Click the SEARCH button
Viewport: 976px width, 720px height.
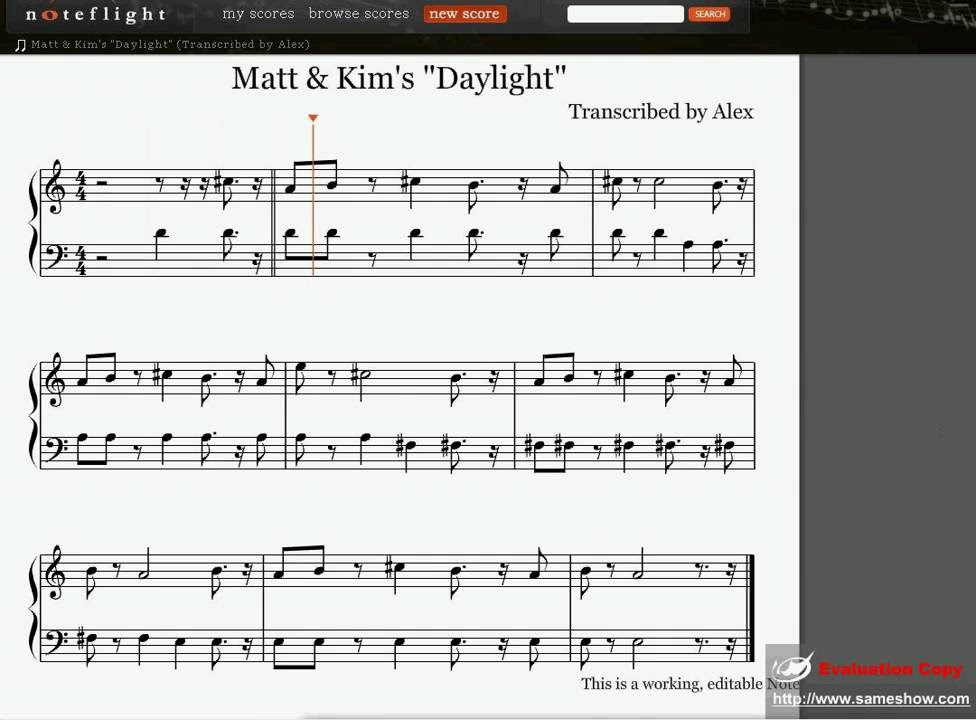coord(710,14)
